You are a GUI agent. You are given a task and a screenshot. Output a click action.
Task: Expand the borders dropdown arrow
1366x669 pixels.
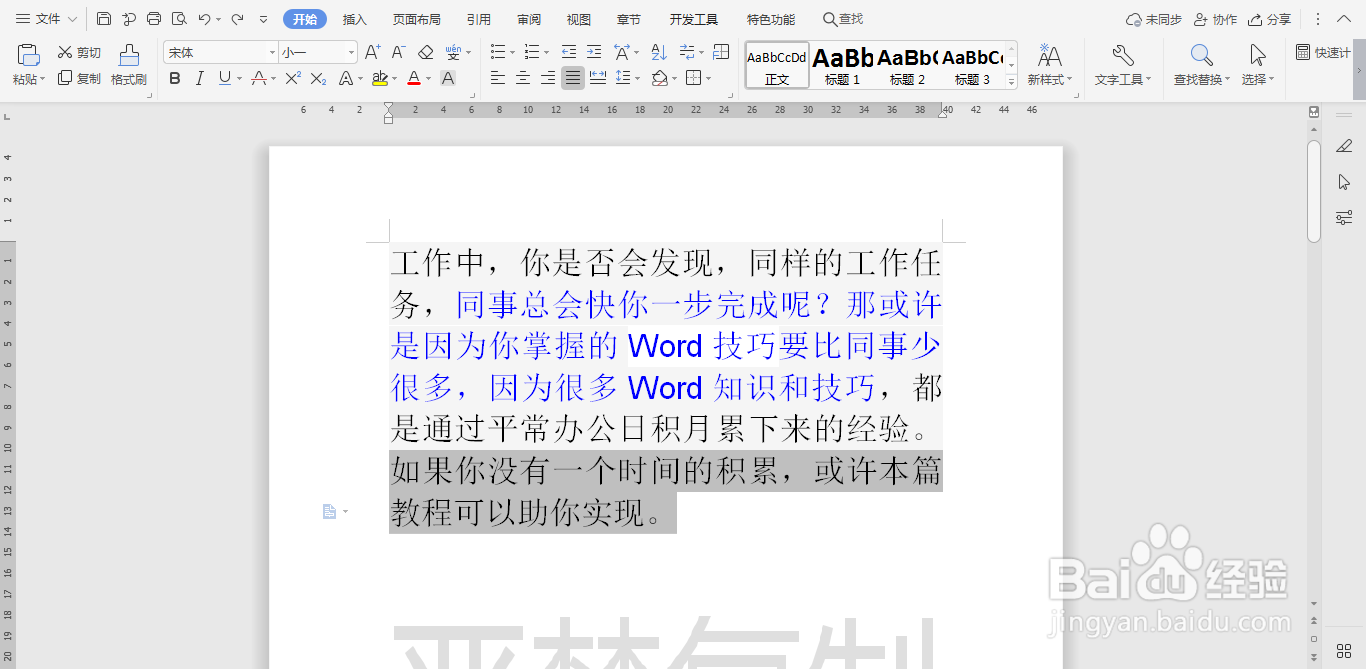(x=709, y=78)
